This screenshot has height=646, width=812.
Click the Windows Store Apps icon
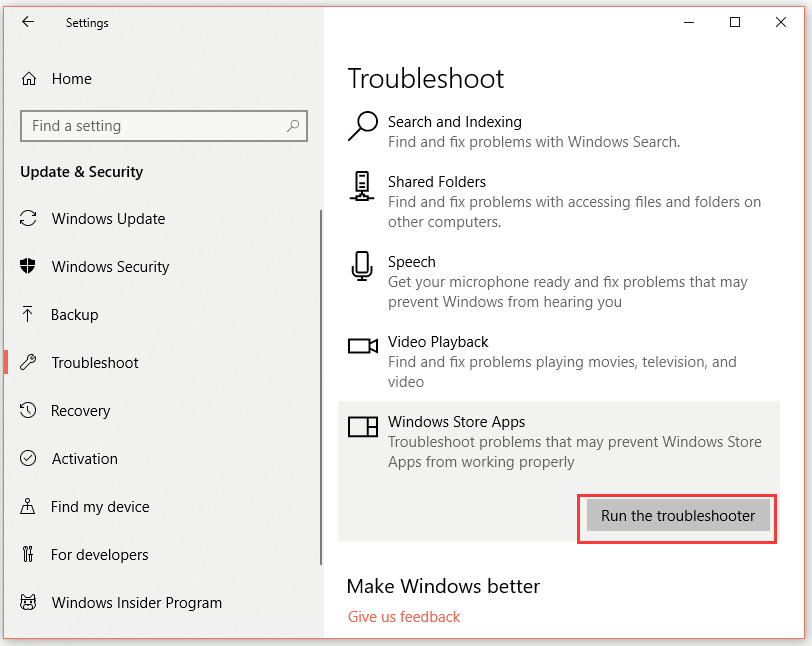362,426
